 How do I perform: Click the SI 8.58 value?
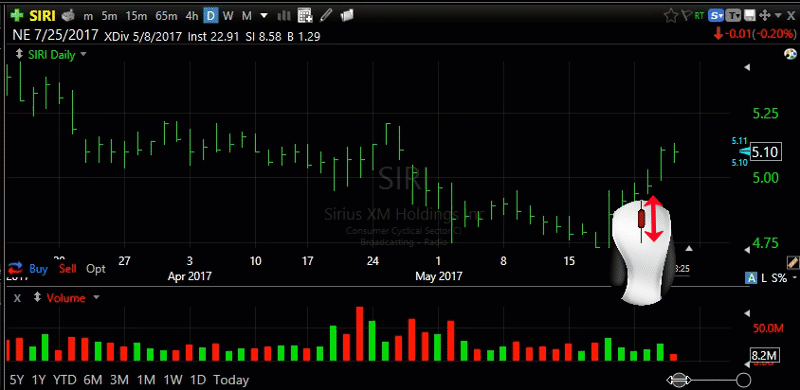tap(263, 37)
